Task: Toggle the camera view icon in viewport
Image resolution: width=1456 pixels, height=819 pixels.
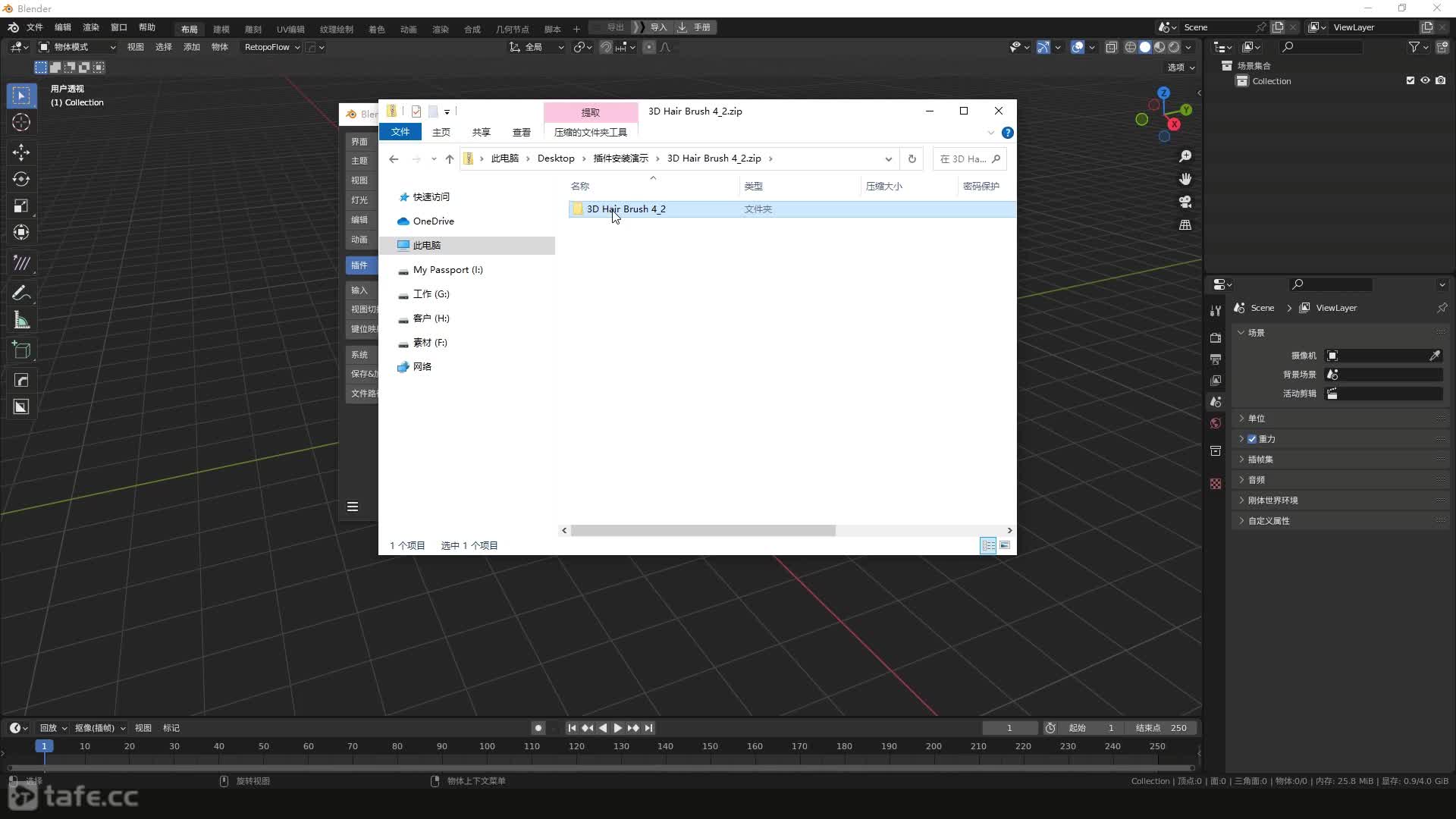Action: (1185, 202)
